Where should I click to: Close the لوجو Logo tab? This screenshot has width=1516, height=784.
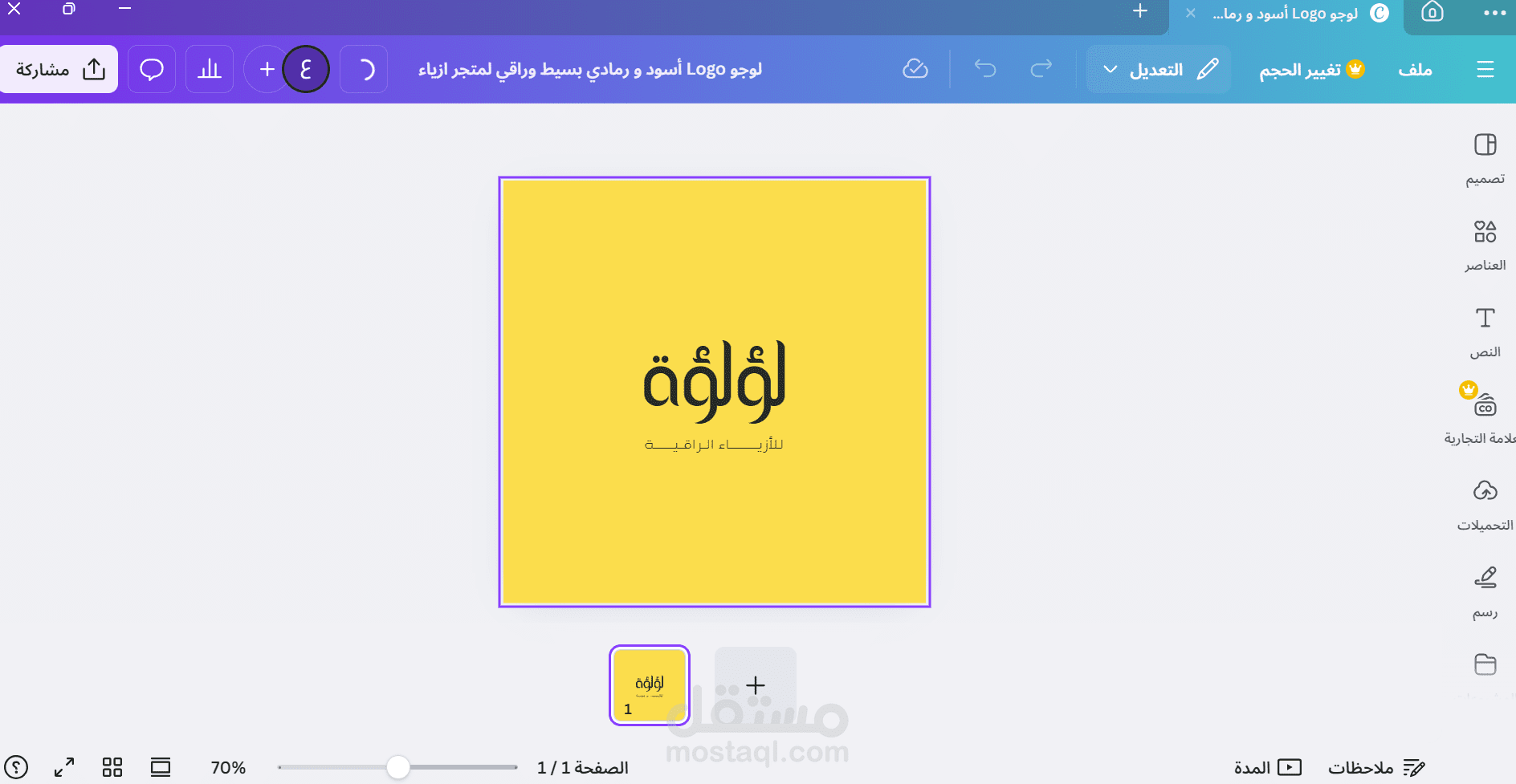point(1191,13)
